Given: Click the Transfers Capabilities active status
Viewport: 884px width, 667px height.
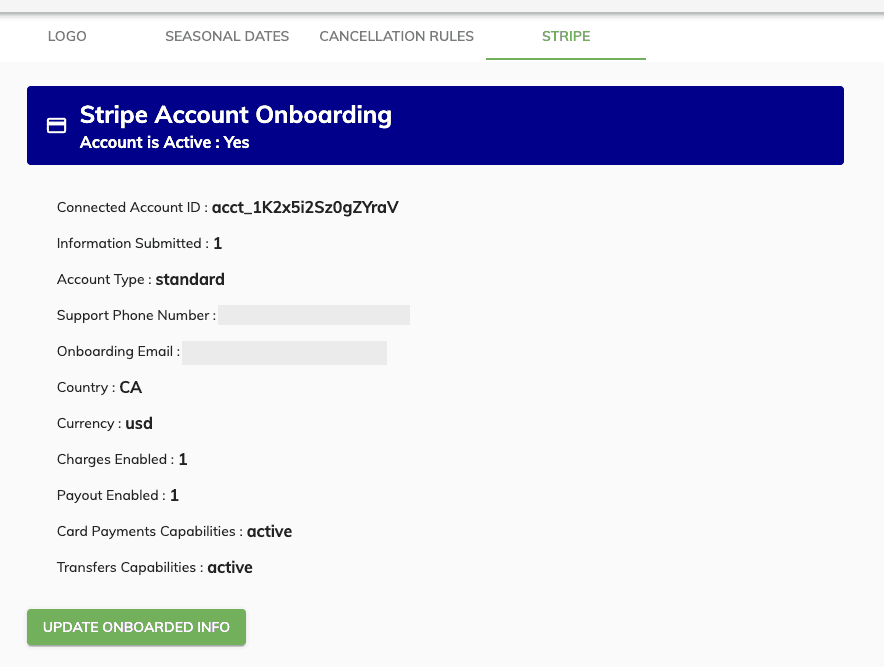Looking at the screenshot, I should [x=230, y=568].
